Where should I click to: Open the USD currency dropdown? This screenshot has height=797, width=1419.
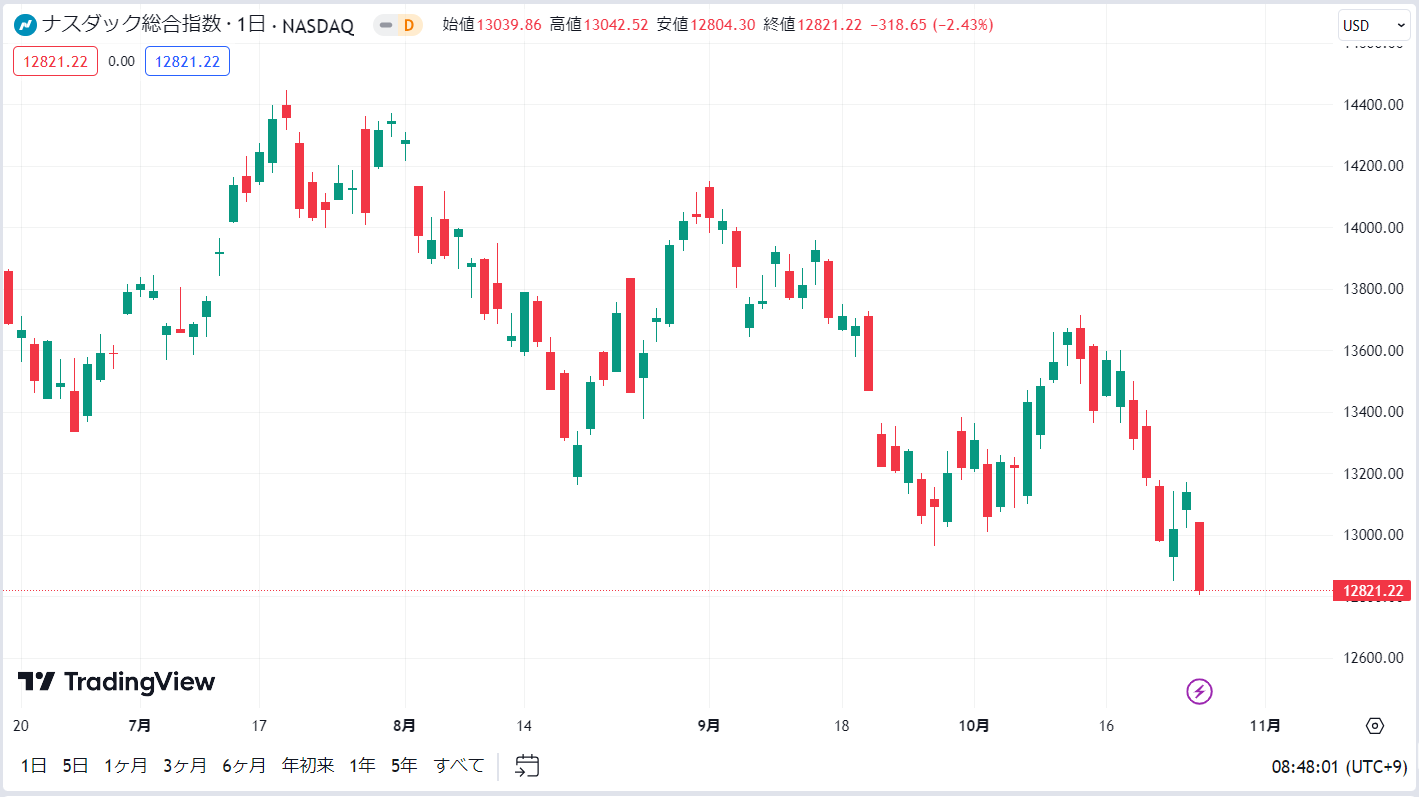coord(1374,26)
